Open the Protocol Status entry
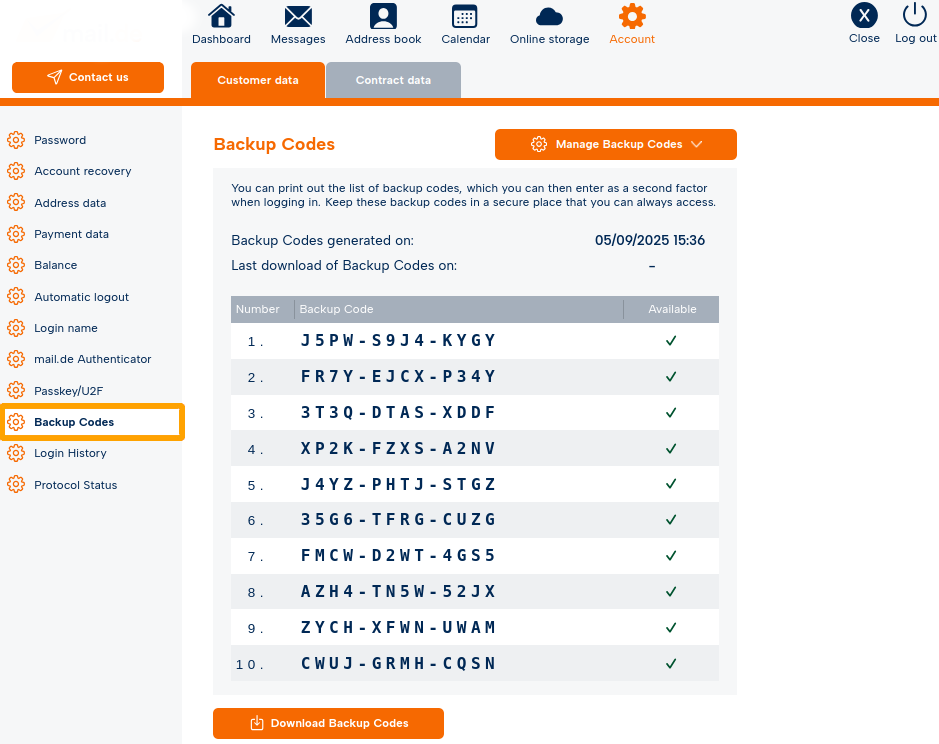The image size is (939, 744). tap(75, 485)
